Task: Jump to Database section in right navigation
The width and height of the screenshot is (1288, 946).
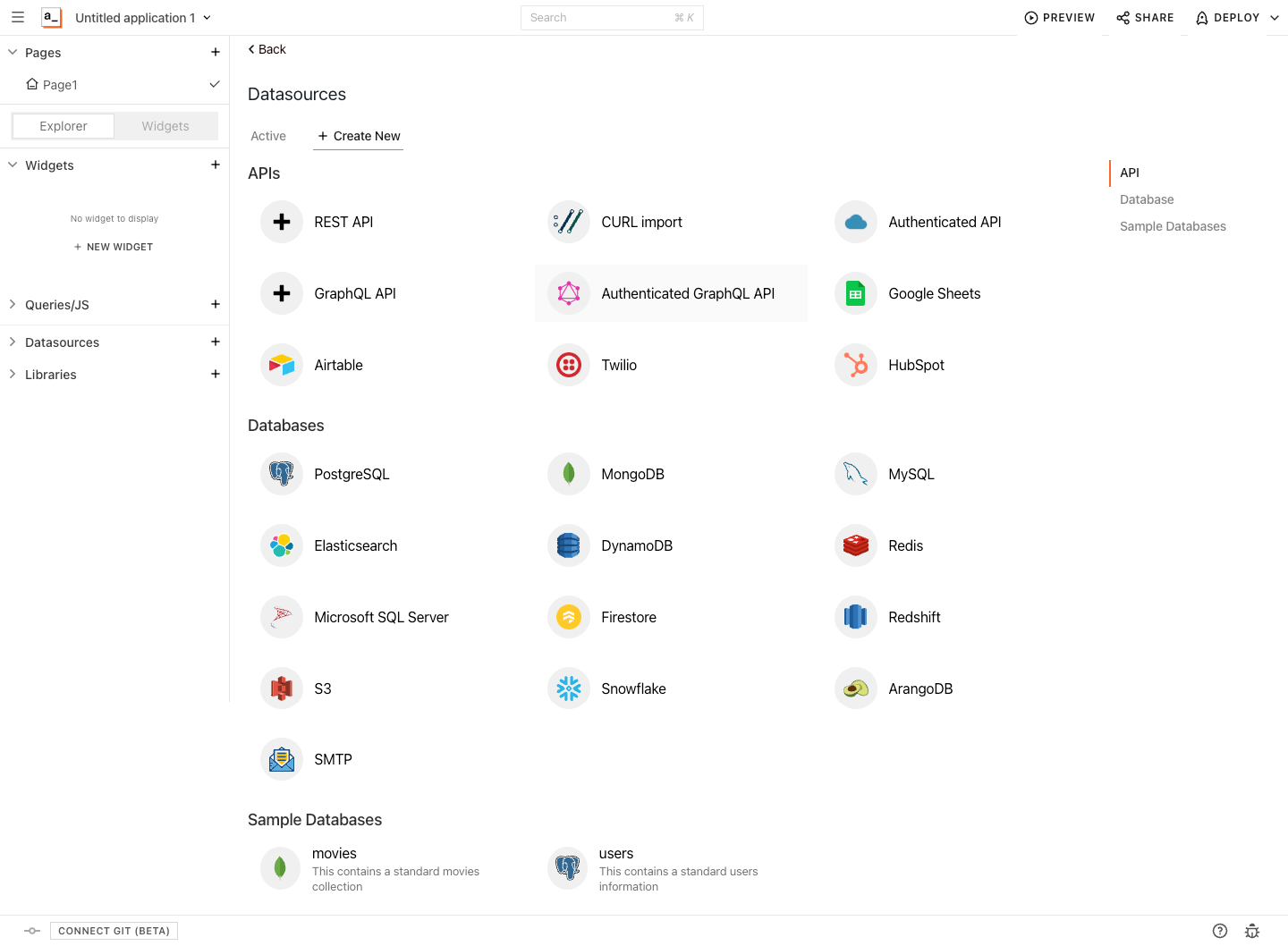Action: click(1147, 199)
